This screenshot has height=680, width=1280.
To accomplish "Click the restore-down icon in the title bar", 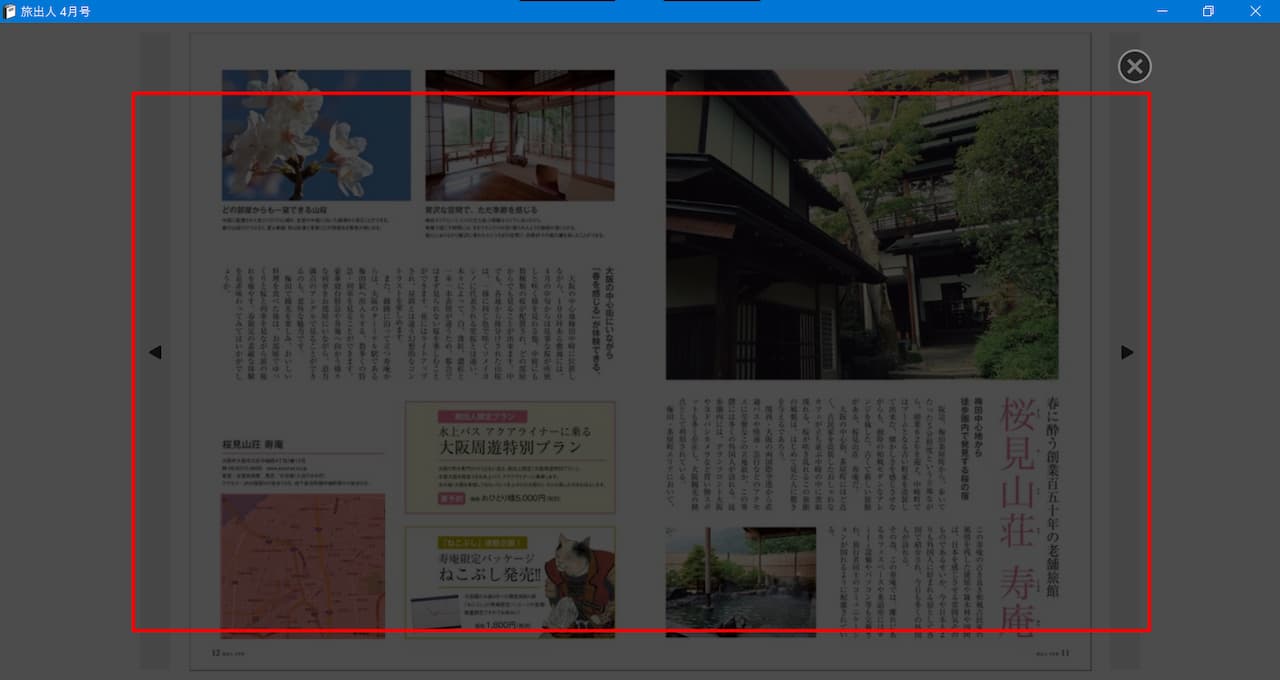I will click(x=1207, y=11).
